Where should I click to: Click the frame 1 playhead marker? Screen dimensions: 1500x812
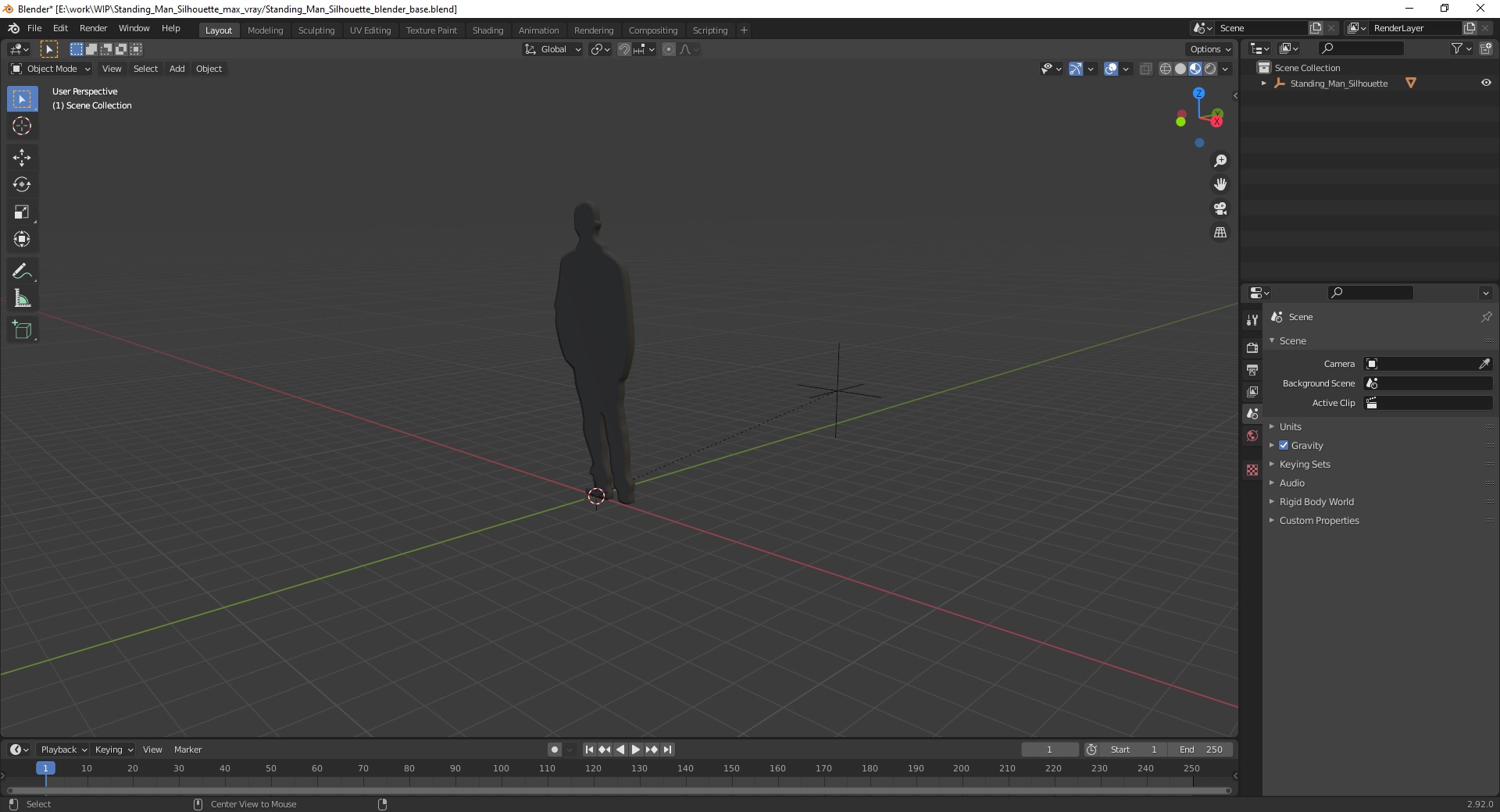pos(45,768)
